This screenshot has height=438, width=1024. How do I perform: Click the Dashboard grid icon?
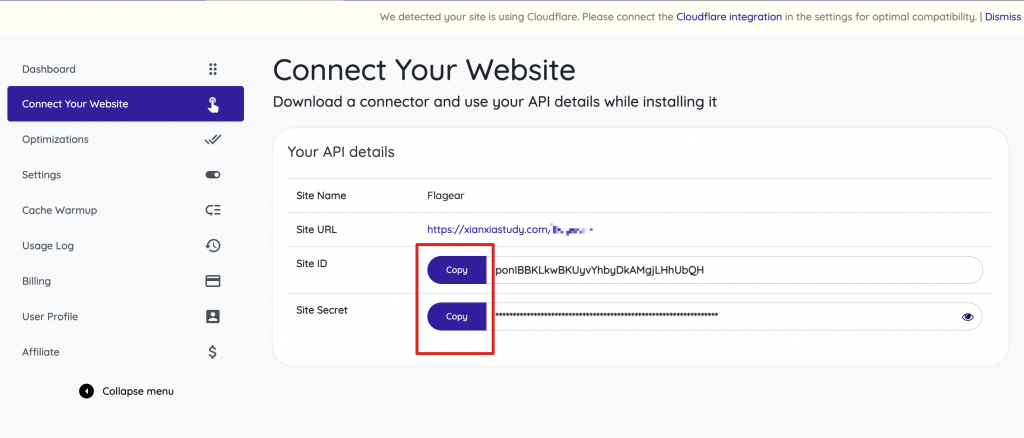point(213,69)
